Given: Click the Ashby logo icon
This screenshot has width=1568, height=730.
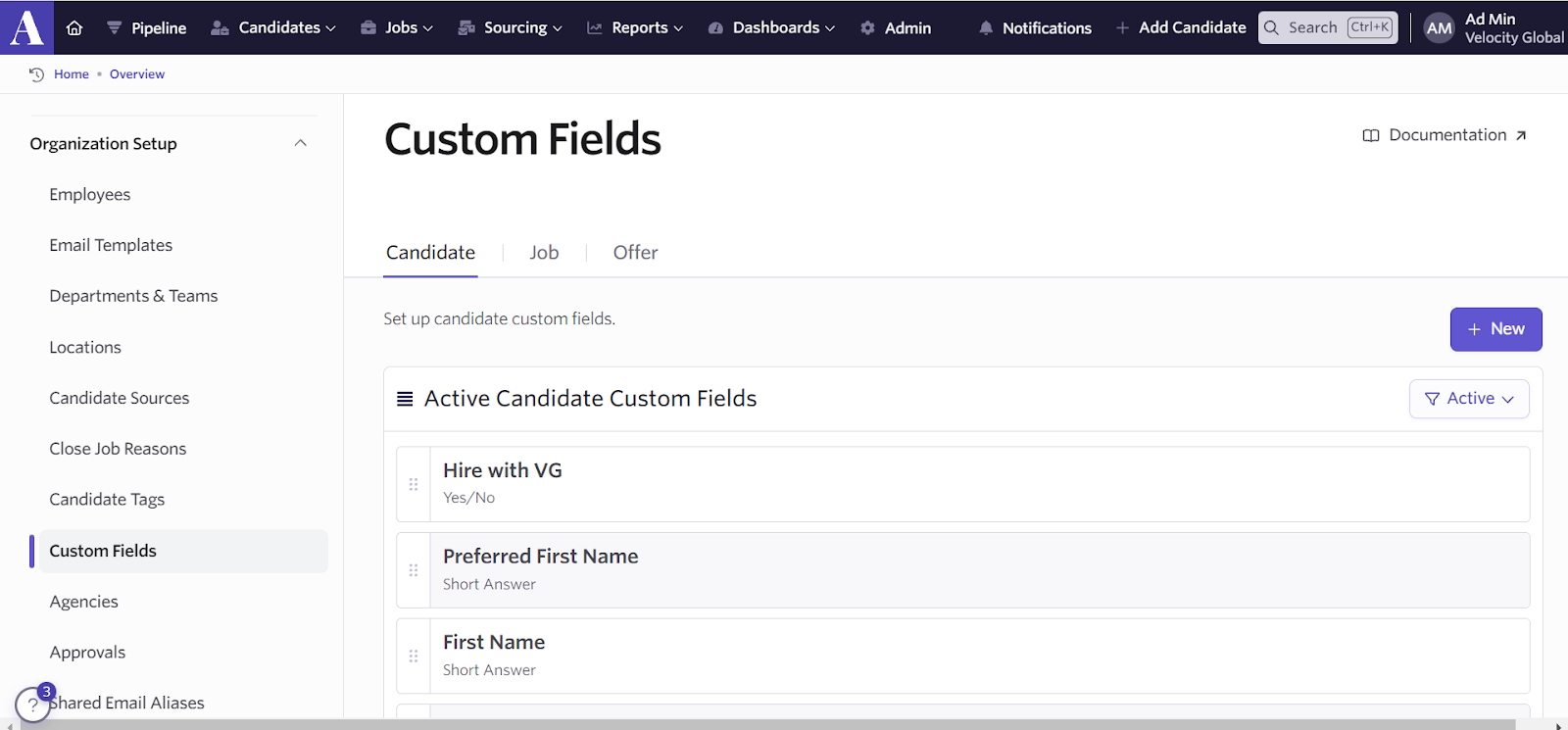Looking at the screenshot, I should (x=26, y=26).
